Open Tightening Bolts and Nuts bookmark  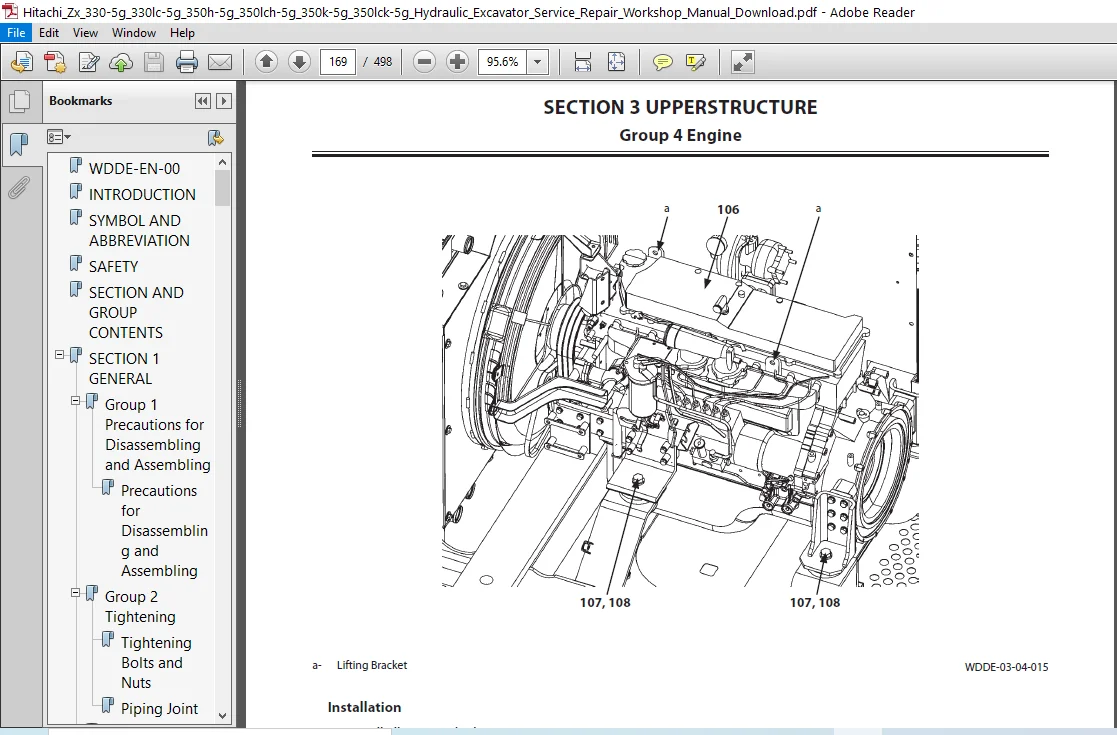[156, 662]
